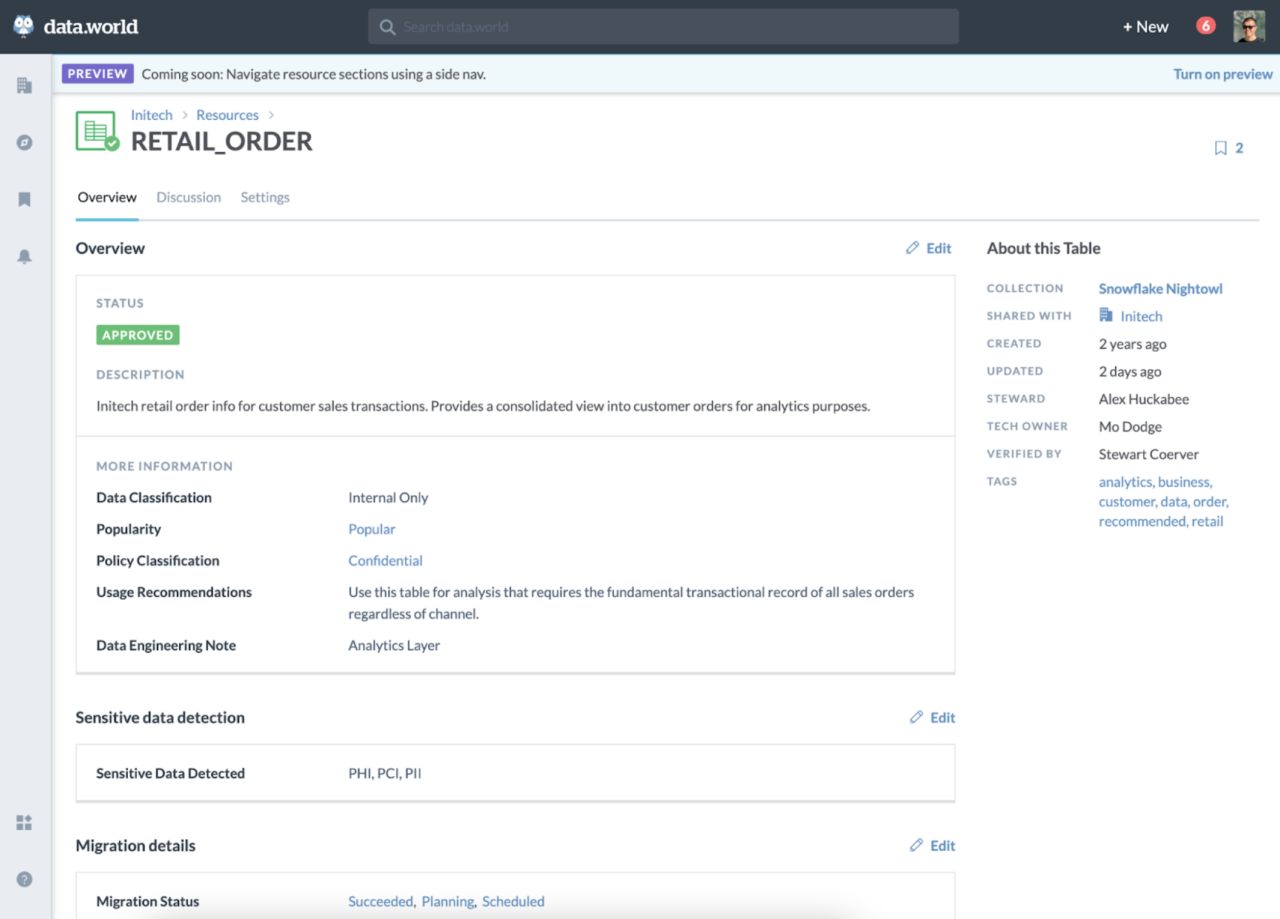Screen dimensions: 1280x919
Task: Open the user profile avatar
Action: tap(1249, 27)
